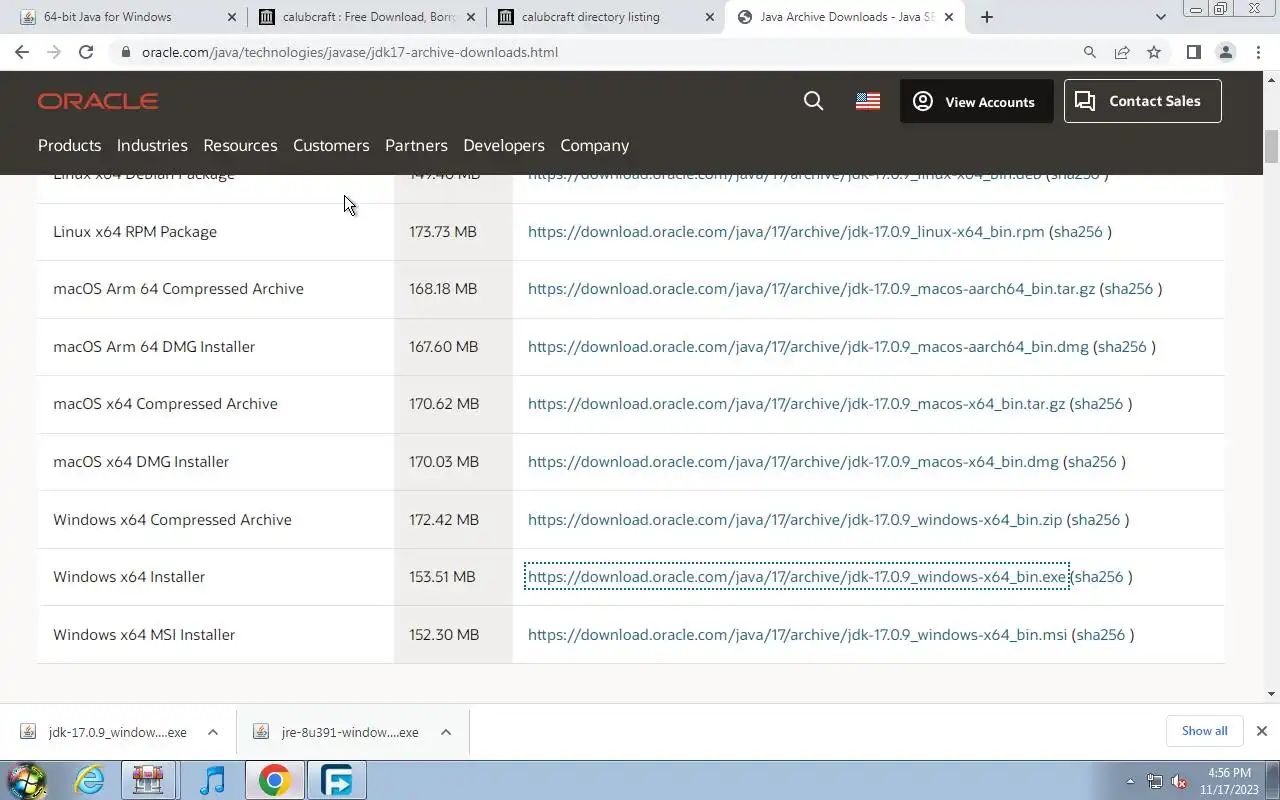The width and height of the screenshot is (1280, 800).
Task: Download the macOS aarch64 DMG link
Action: 808,347
